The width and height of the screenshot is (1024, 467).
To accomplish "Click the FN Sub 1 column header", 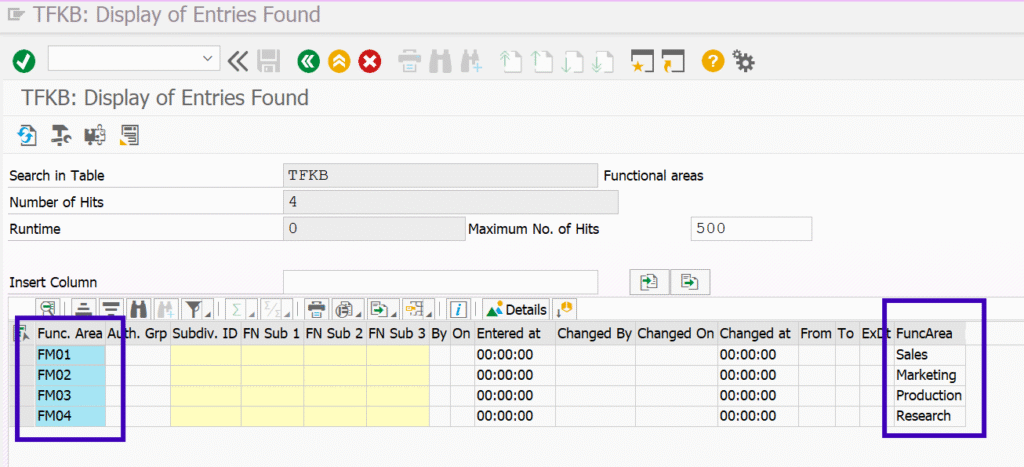I will [x=272, y=333].
